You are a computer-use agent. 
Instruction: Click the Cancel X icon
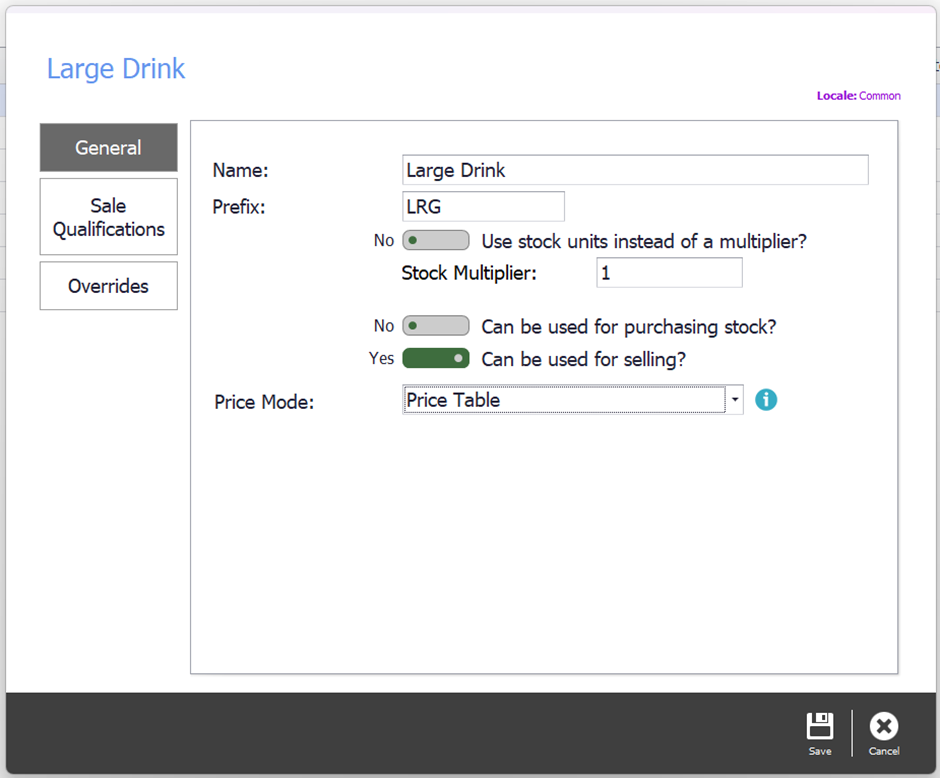884,726
